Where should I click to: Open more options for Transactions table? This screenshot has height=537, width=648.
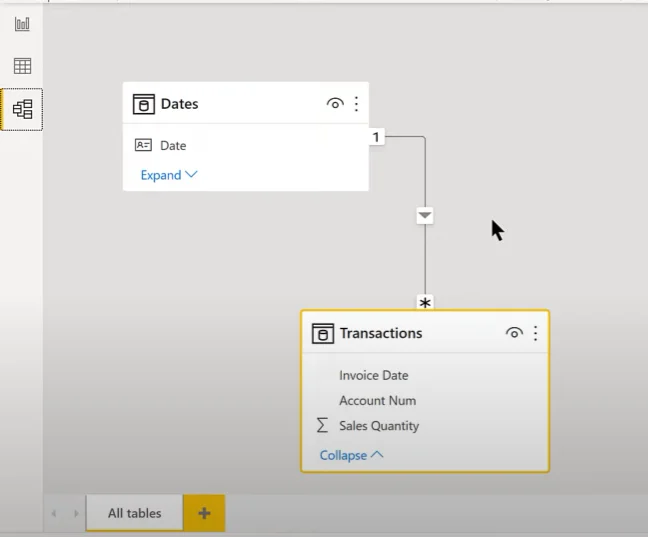click(535, 333)
